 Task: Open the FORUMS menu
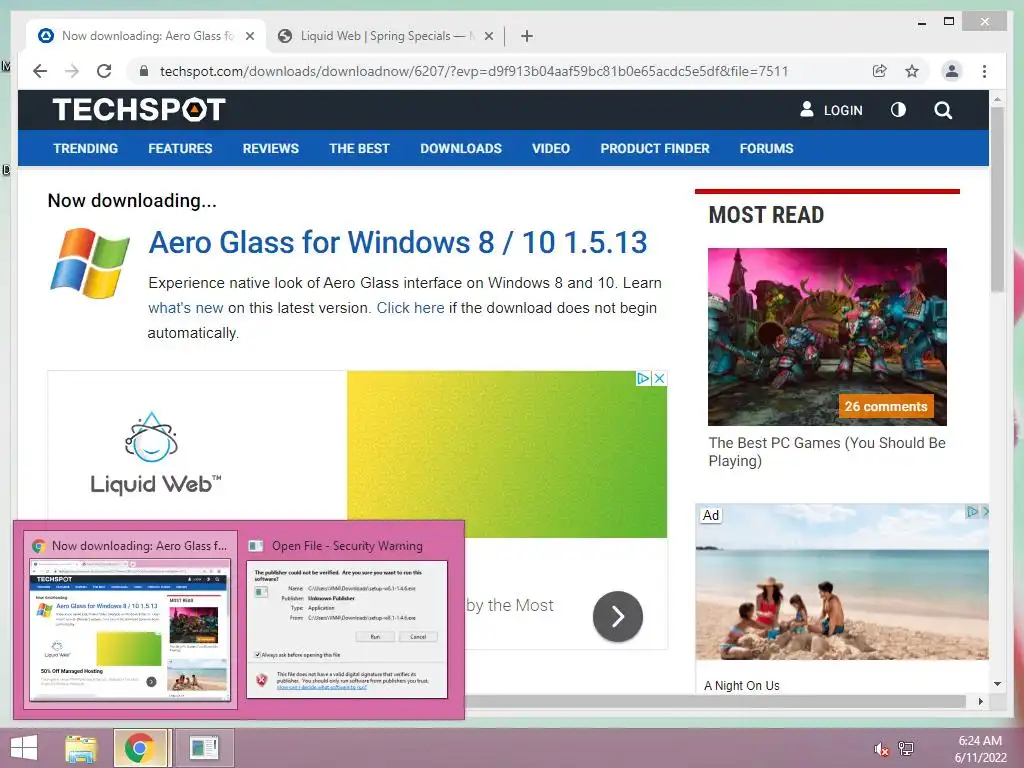[766, 148]
